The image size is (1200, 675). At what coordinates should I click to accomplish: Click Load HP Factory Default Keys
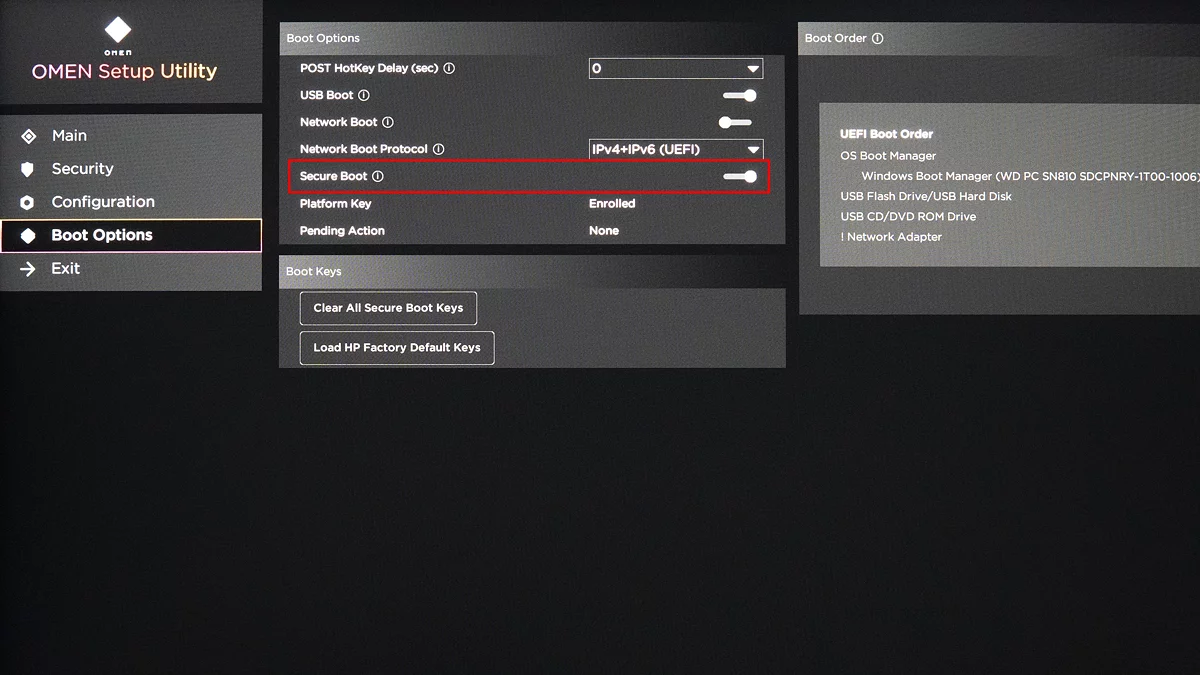click(397, 348)
